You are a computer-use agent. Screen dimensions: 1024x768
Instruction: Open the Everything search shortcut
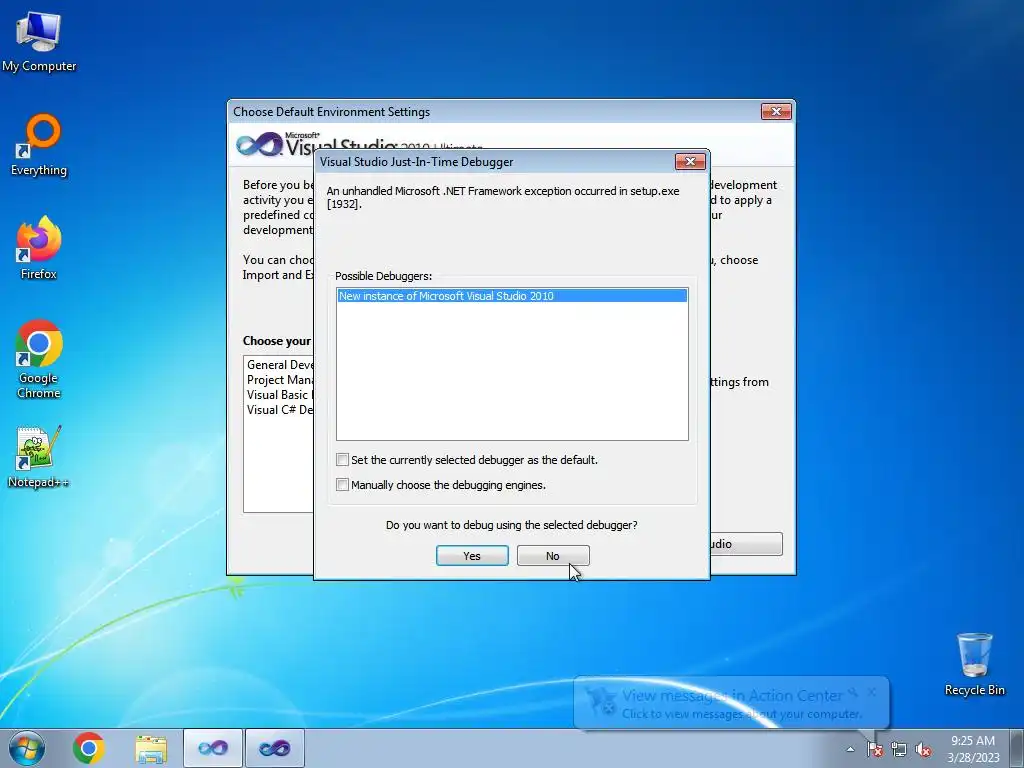(x=39, y=145)
